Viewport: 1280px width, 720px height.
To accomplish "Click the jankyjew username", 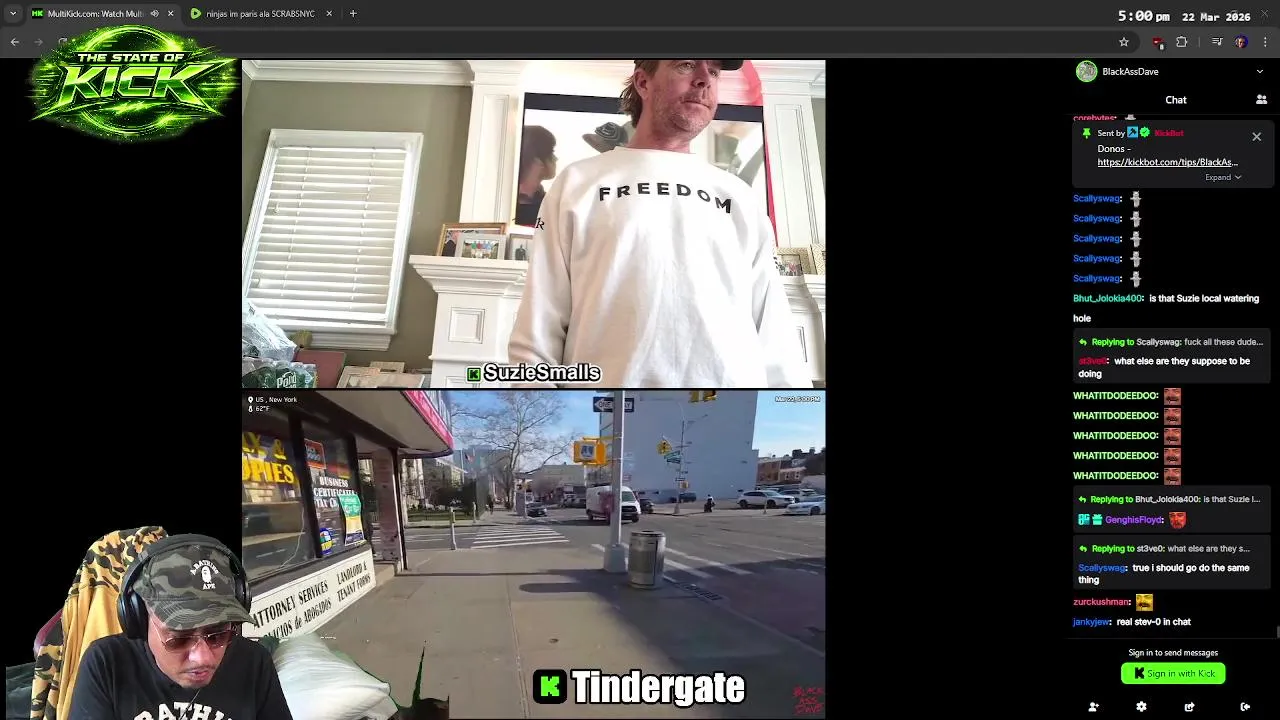I will click(x=1091, y=622).
